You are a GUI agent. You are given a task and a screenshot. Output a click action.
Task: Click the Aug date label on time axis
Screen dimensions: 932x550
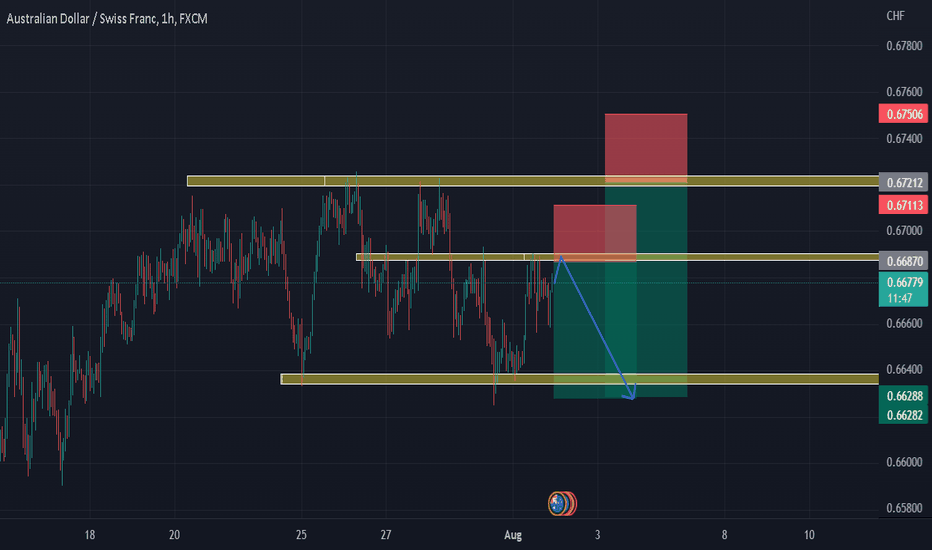[x=513, y=535]
